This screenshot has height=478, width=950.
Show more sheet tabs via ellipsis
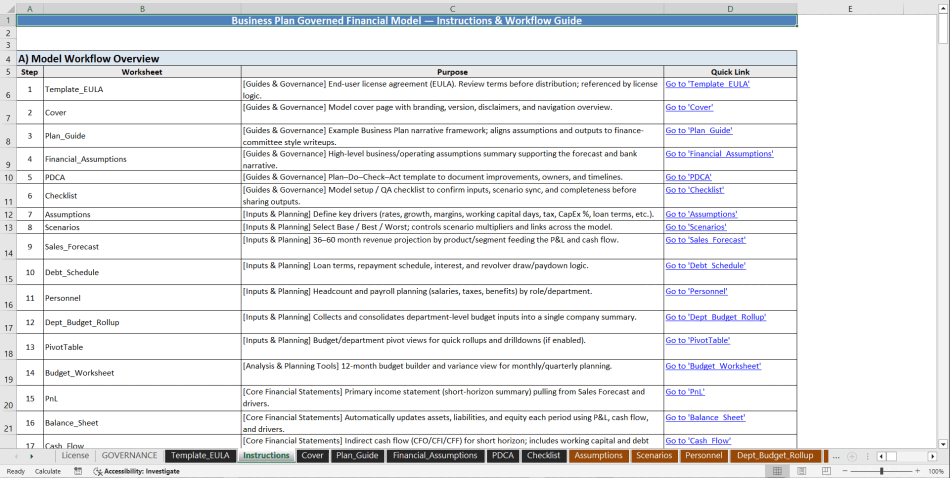point(835,456)
